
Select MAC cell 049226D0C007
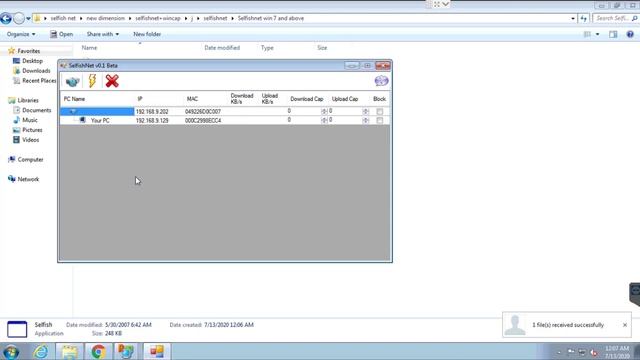[x=203, y=111]
